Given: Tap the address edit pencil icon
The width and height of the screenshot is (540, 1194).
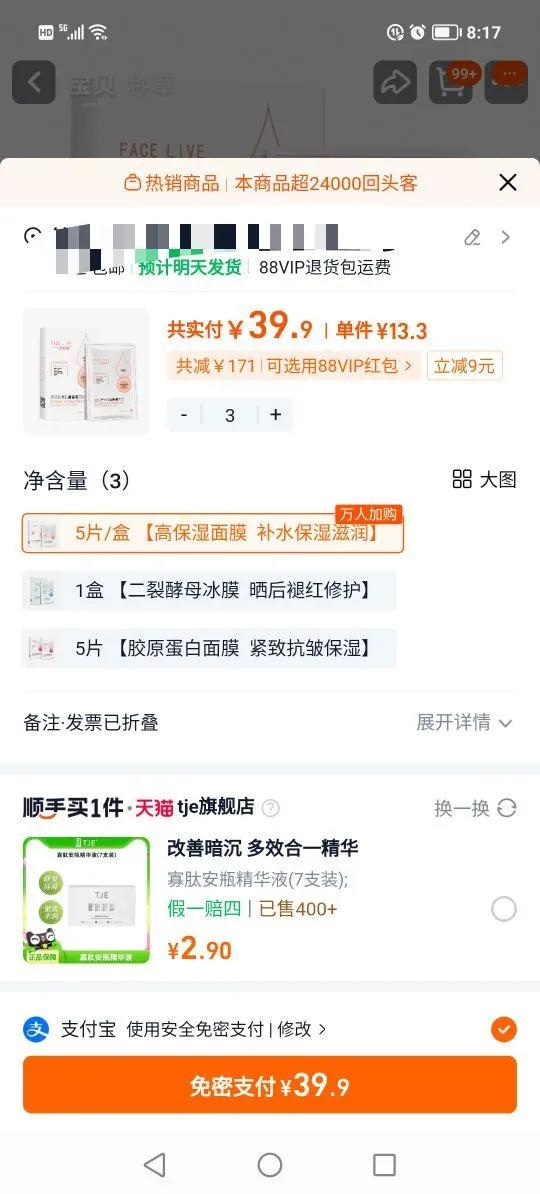Looking at the screenshot, I should [x=472, y=238].
